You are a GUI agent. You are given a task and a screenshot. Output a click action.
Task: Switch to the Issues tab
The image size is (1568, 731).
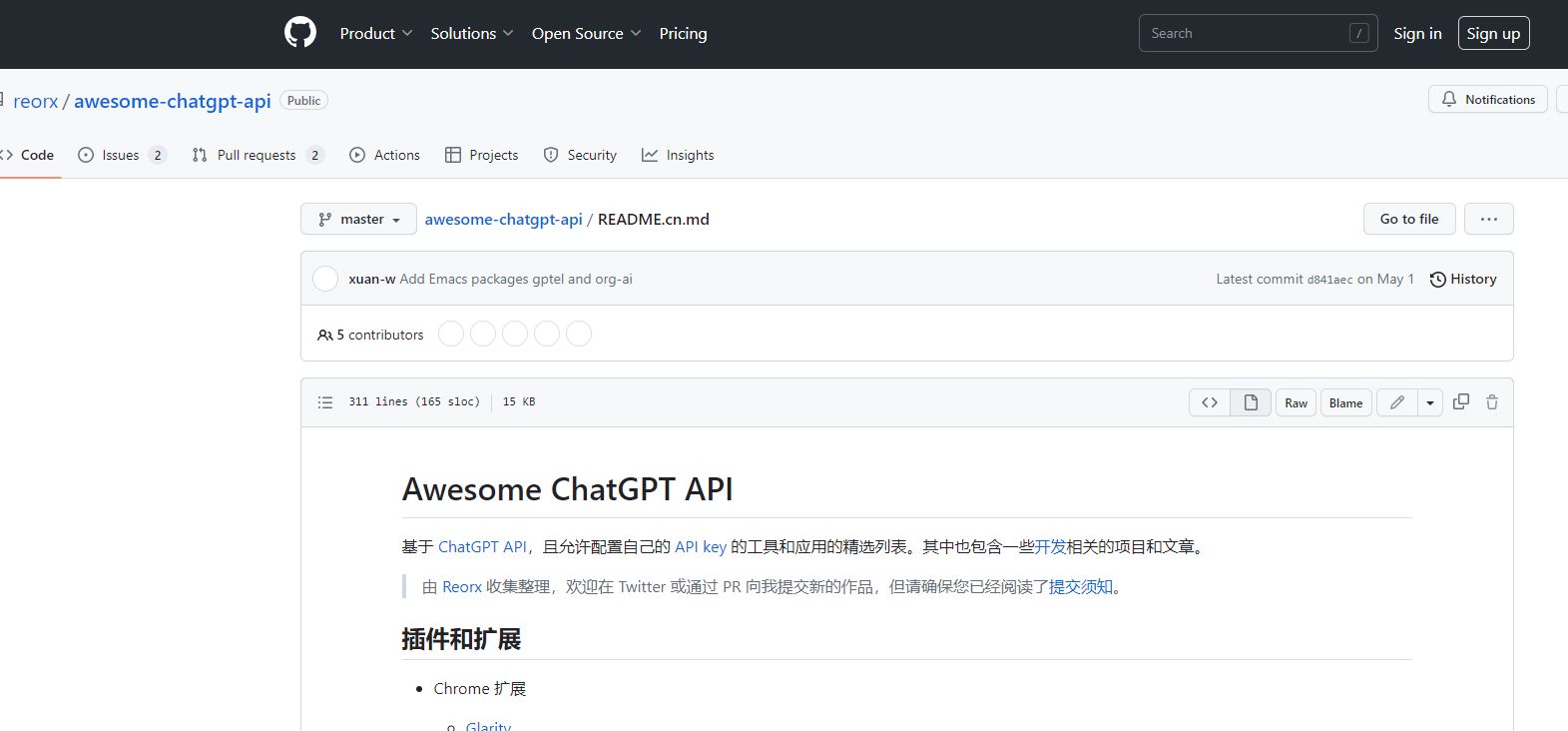[x=121, y=155]
